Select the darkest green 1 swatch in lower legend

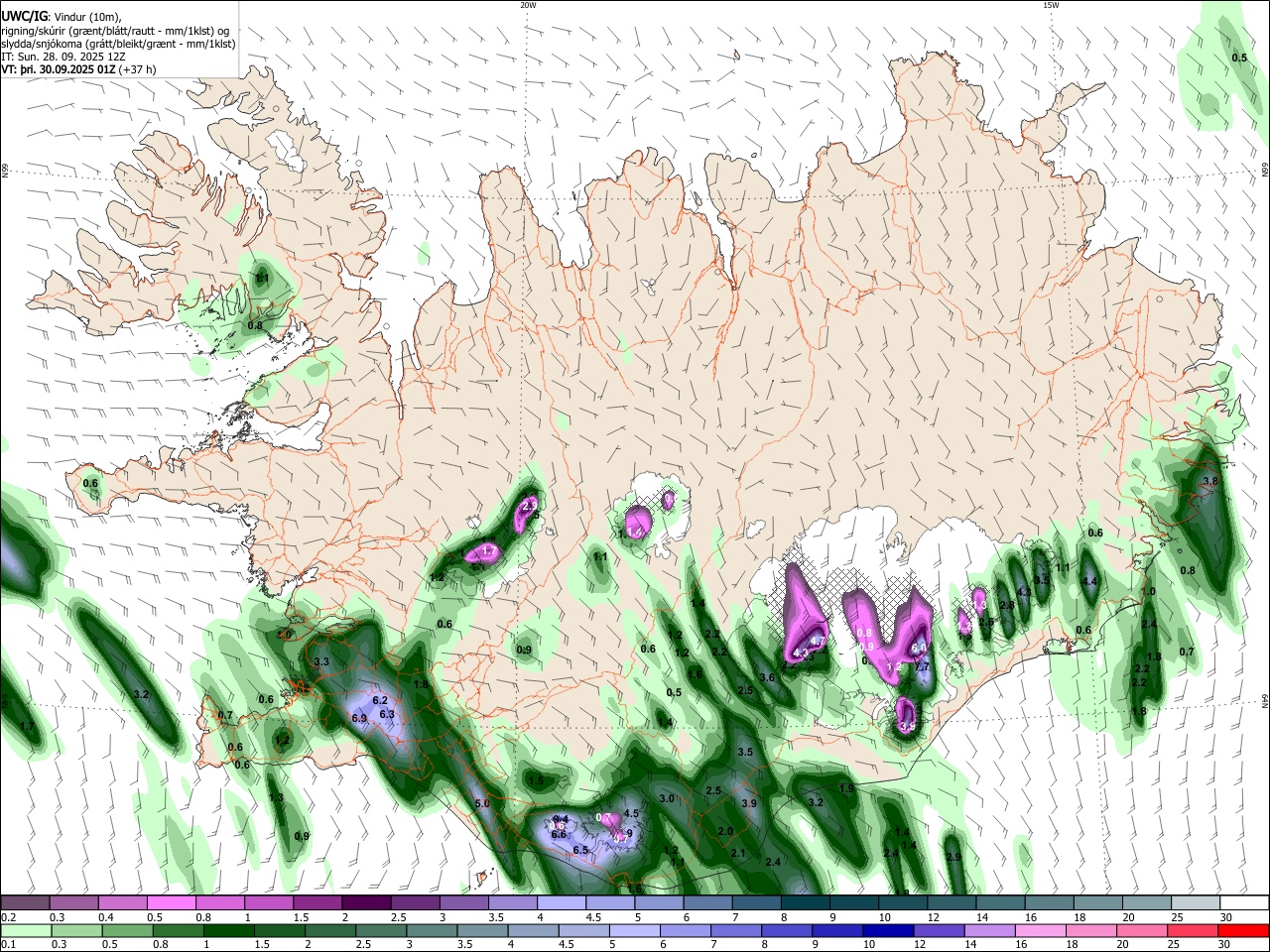tap(228, 930)
